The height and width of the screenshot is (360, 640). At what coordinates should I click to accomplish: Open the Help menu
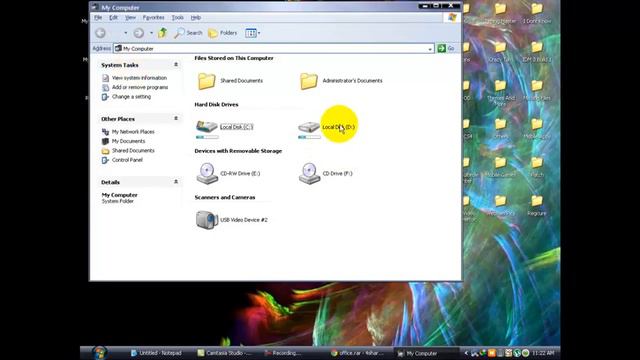196,18
